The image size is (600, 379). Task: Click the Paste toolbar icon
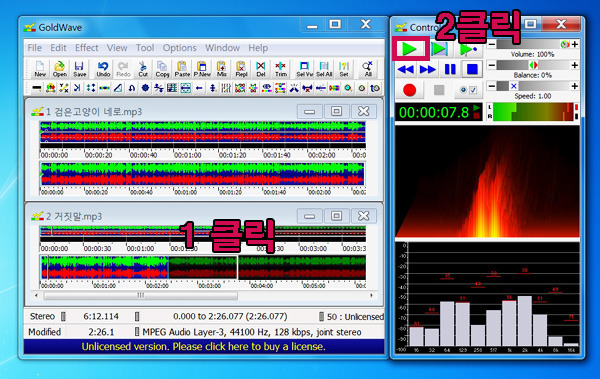click(182, 69)
